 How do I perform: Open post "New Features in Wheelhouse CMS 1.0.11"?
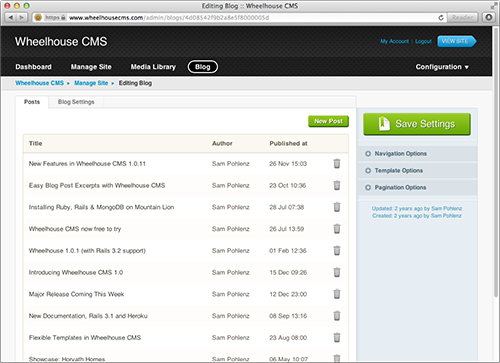coord(87,164)
